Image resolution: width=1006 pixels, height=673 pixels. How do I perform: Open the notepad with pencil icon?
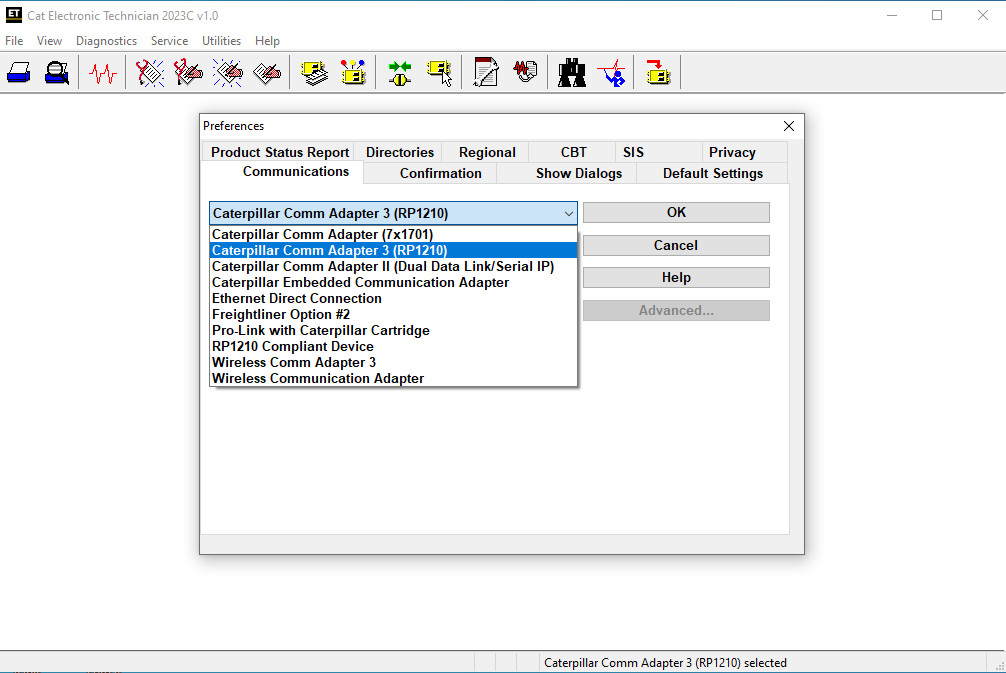[x=486, y=72]
